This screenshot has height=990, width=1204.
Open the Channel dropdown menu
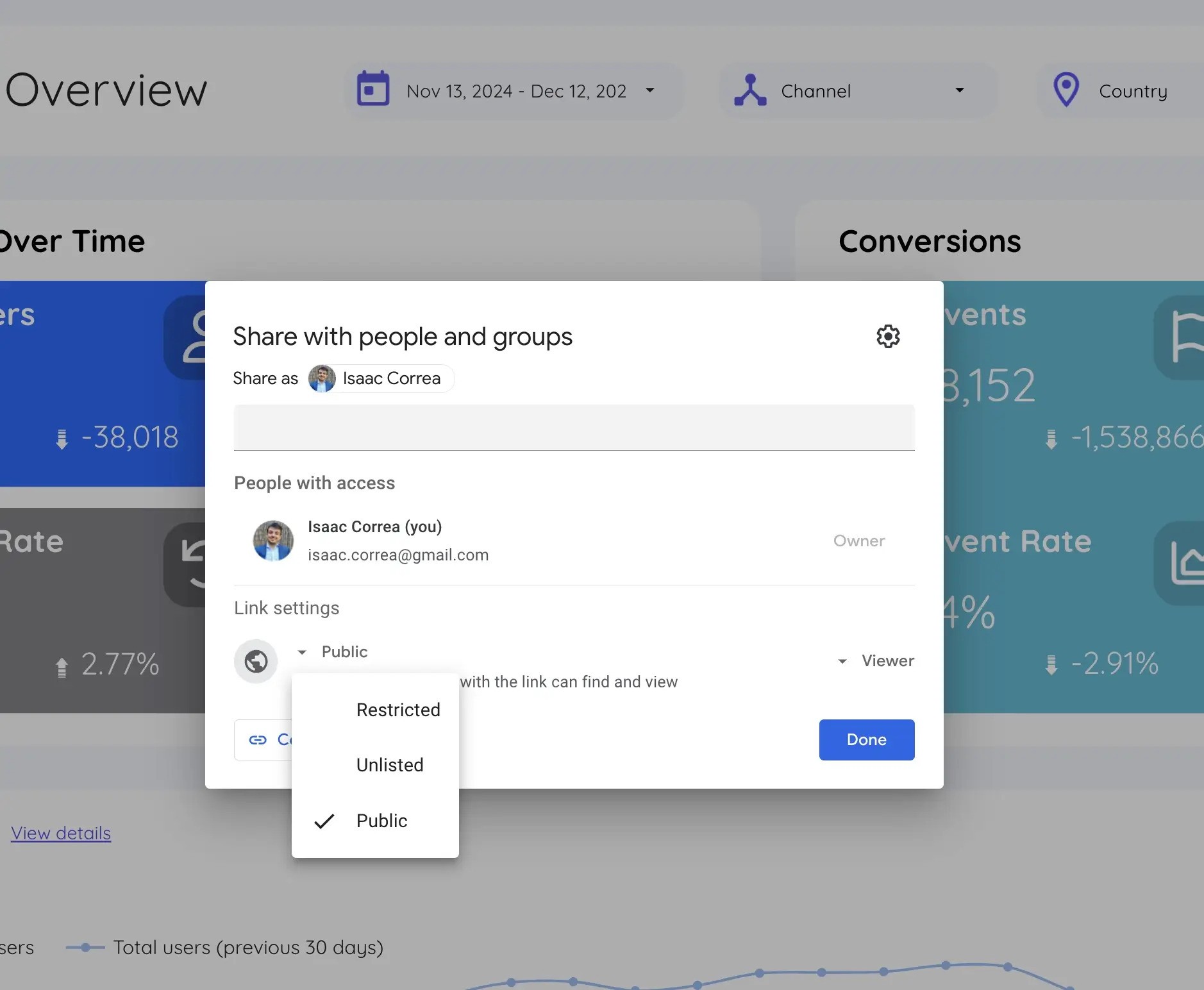959,90
